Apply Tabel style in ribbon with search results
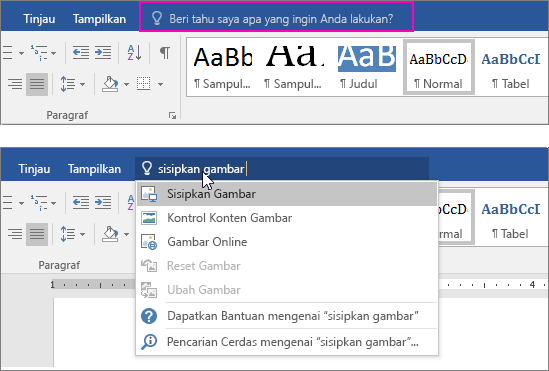The image size is (549, 371). (x=511, y=218)
